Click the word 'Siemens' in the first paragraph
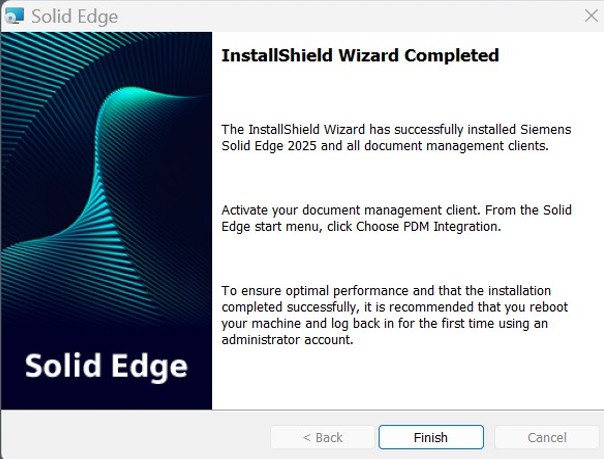This screenshot has height=459, width=604. [x=545, y=129]
